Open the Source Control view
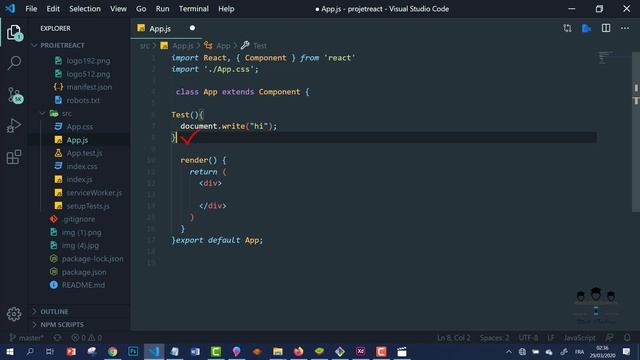The width and height of the screenshot is (640, 360). pos(15,95)
